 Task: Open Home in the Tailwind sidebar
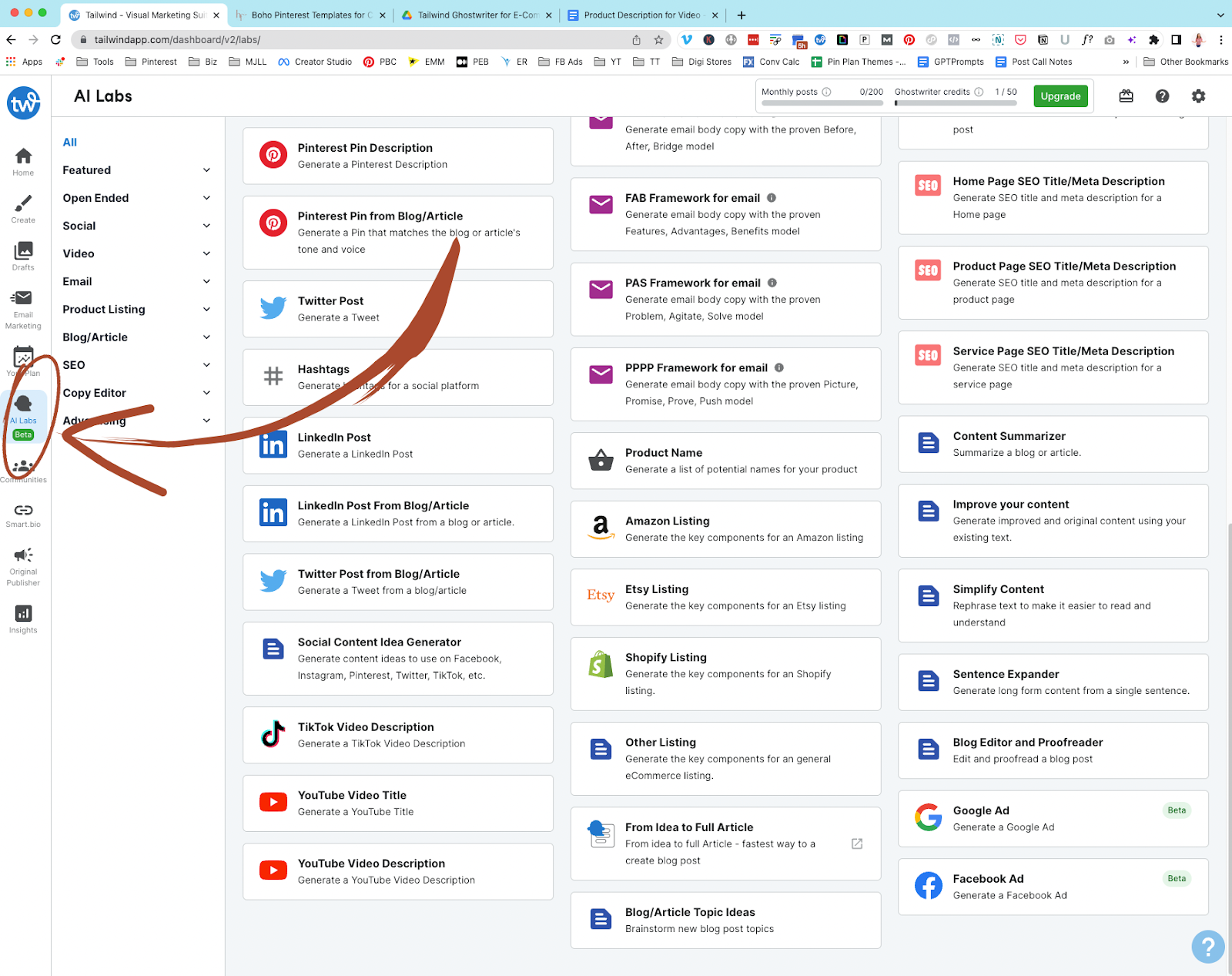click(23, 161)
